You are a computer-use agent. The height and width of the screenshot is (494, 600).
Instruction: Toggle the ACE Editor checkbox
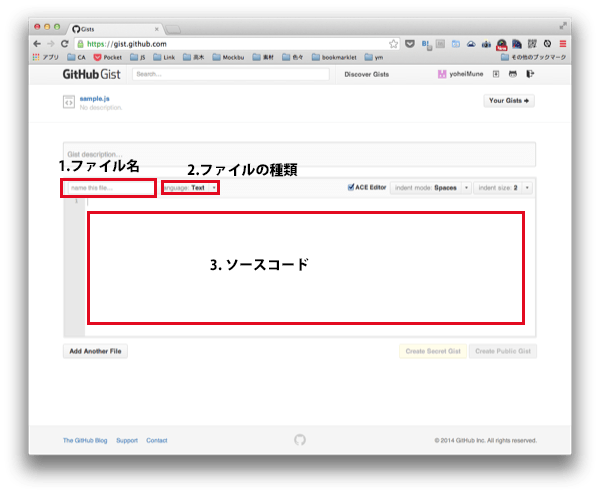(351, 187)
